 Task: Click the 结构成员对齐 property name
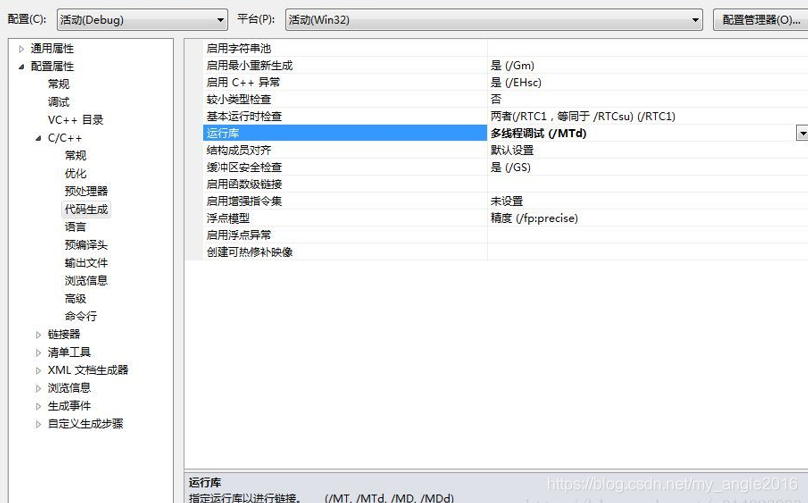(239, 150)
